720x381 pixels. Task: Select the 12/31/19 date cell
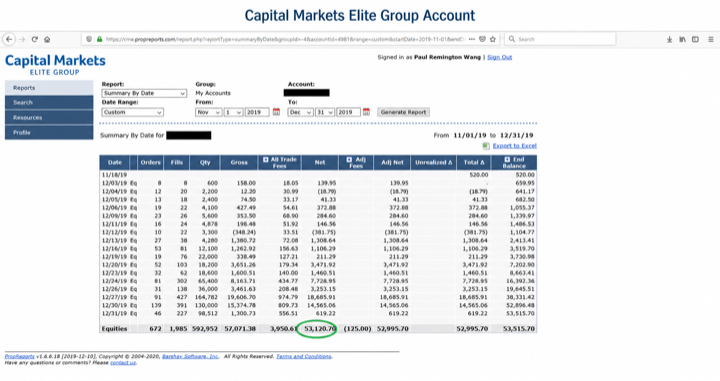click(x=114, y=314)
